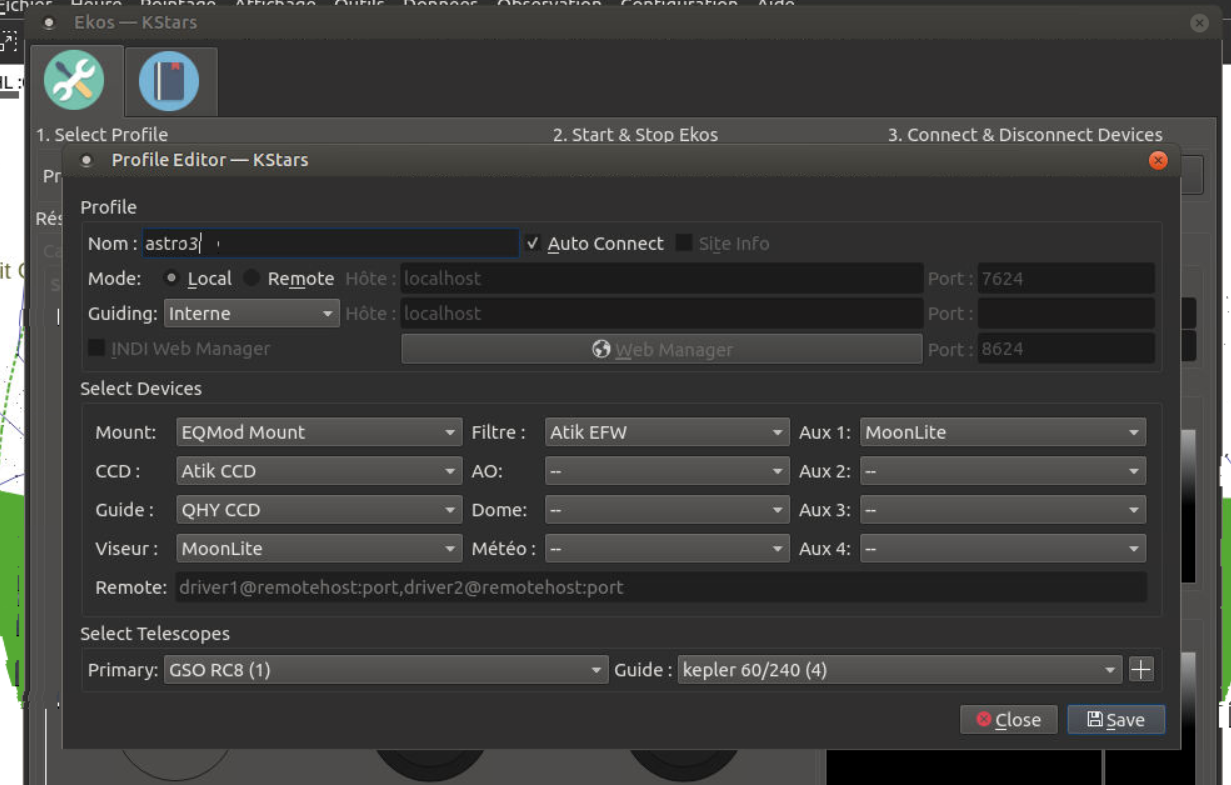
Task: Click the profile Nom input field
Action: pos(330,243)
